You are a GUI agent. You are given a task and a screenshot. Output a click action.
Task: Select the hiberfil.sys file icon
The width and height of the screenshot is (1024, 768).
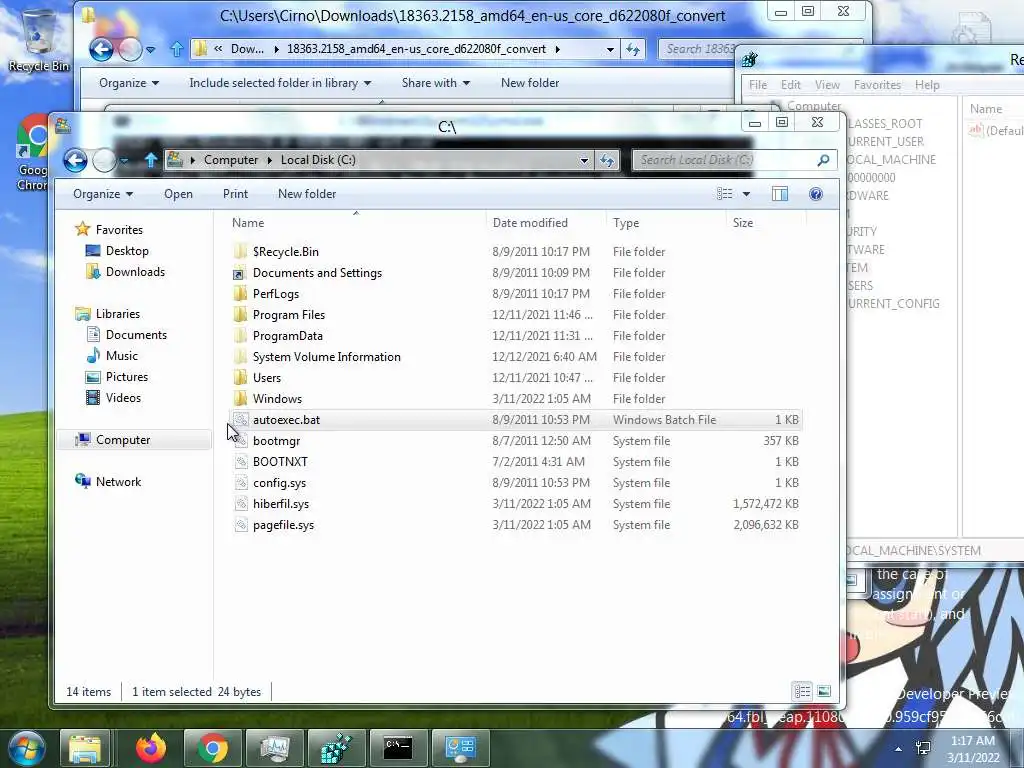(240, 504)
